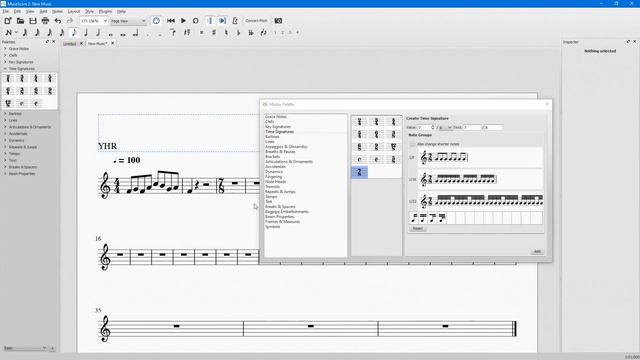Select Dynamics in Master Palette list
The width and height of the screenshot is (640, 360).
273,171
